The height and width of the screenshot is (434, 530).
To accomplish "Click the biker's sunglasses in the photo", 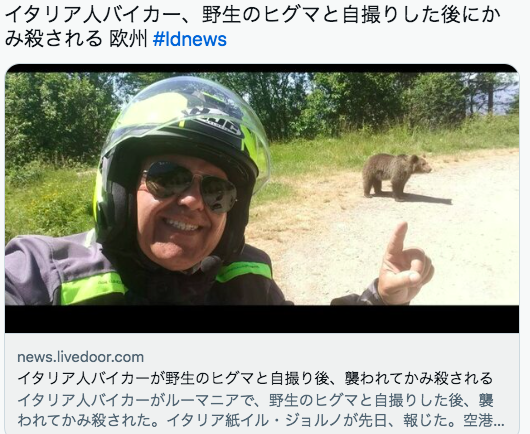I will pyautogui.click(x=190, y=186).
